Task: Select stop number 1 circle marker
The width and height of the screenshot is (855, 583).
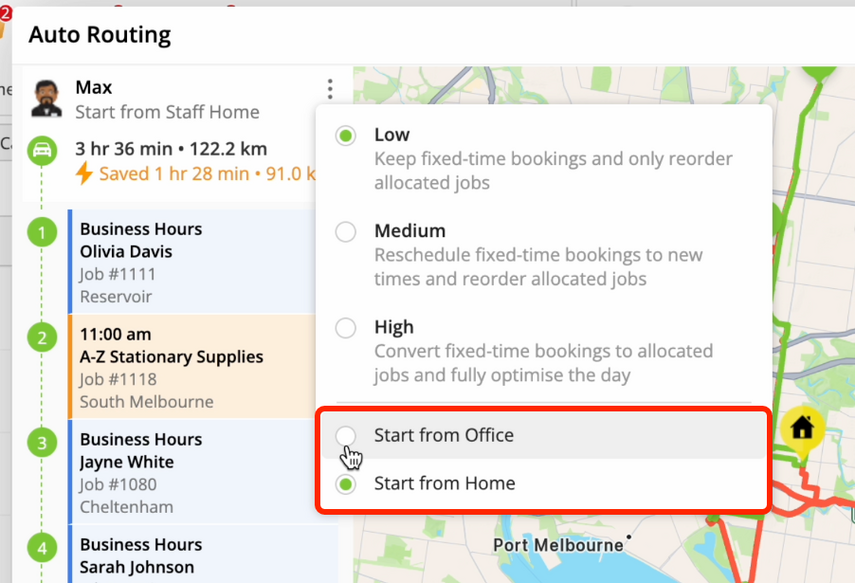Action: [x=42, y=232]
